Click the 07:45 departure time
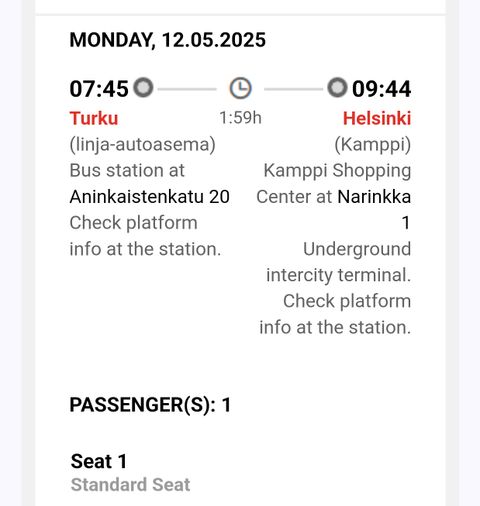This screenshot has height=506, width=480. [x=99, y=89]
